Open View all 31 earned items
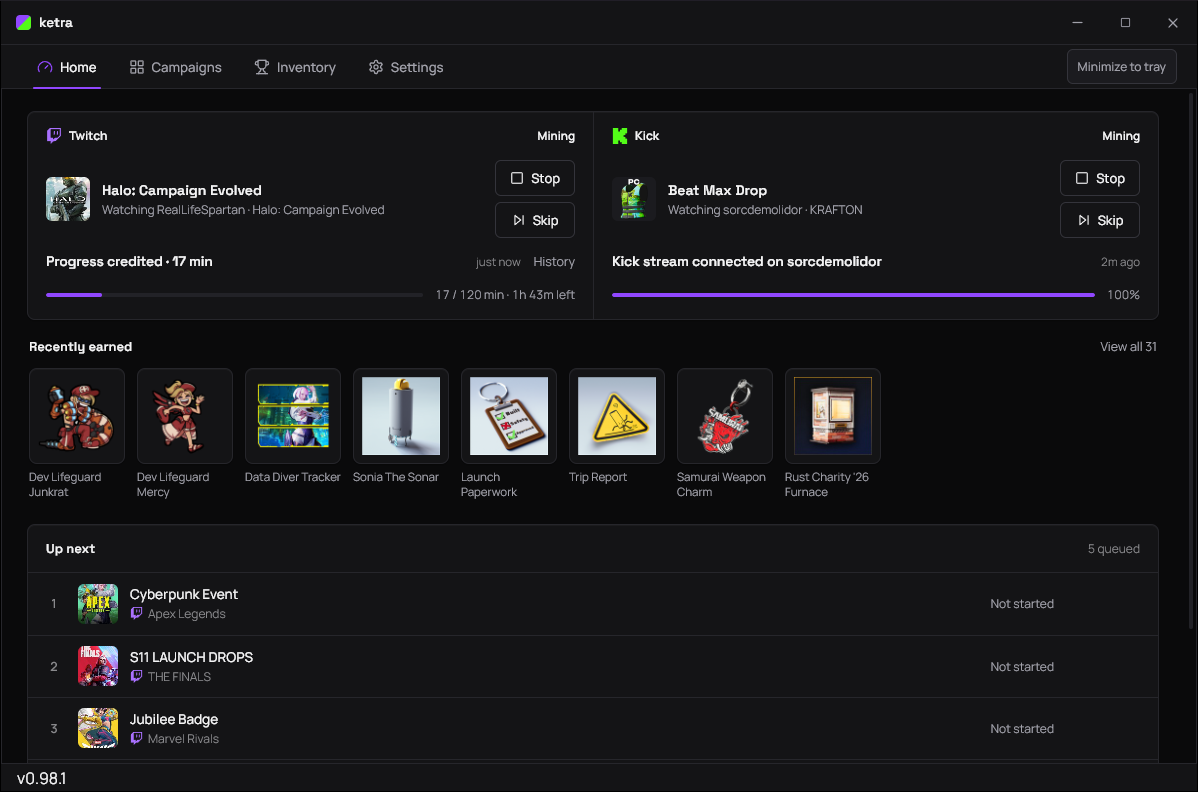 click(x=1128, y=347)
